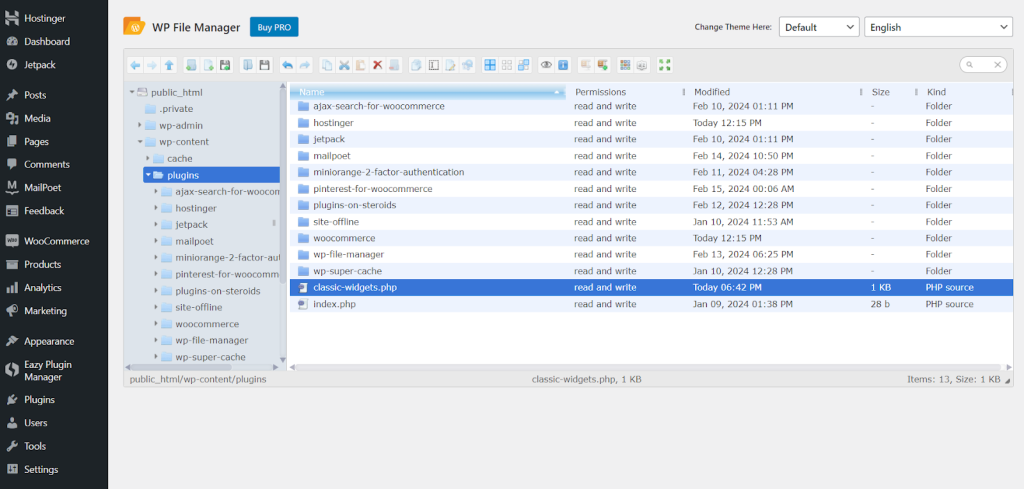1024x489 pixels.
Task: Expand the cache folder arrow in tree
Action: click(x=148, y=159)
